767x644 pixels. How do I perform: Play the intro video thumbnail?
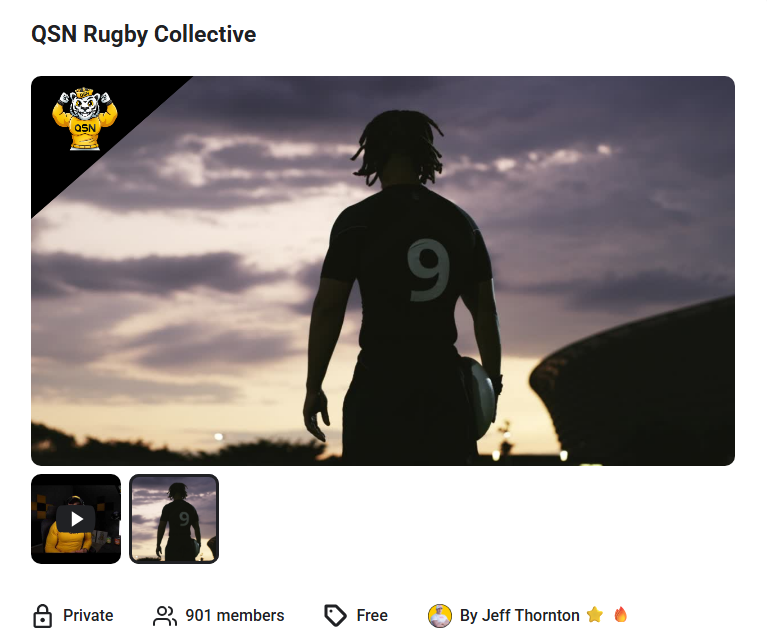point(76,519)
